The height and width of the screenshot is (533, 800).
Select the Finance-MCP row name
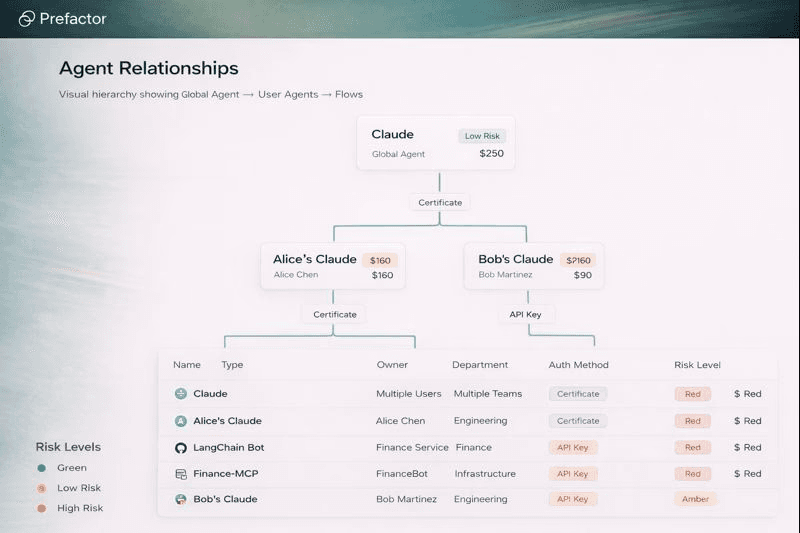(x=226, y=474)
